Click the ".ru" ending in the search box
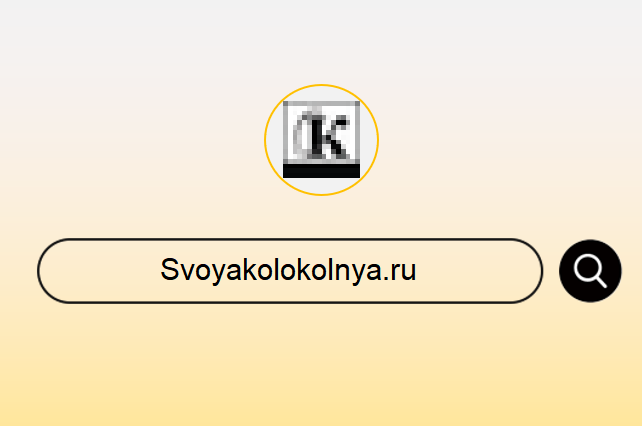This screenshot has width=642, height=426. tap(400, 271)
